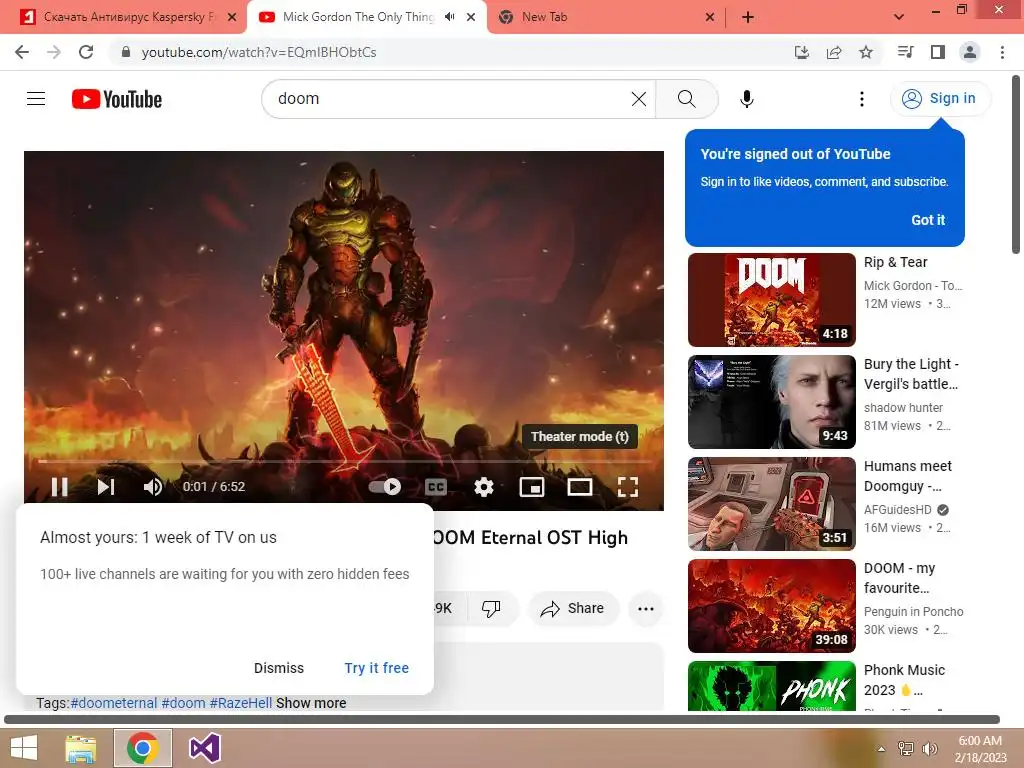
Task: View site info lock icon
Action: tap(125, 52)
